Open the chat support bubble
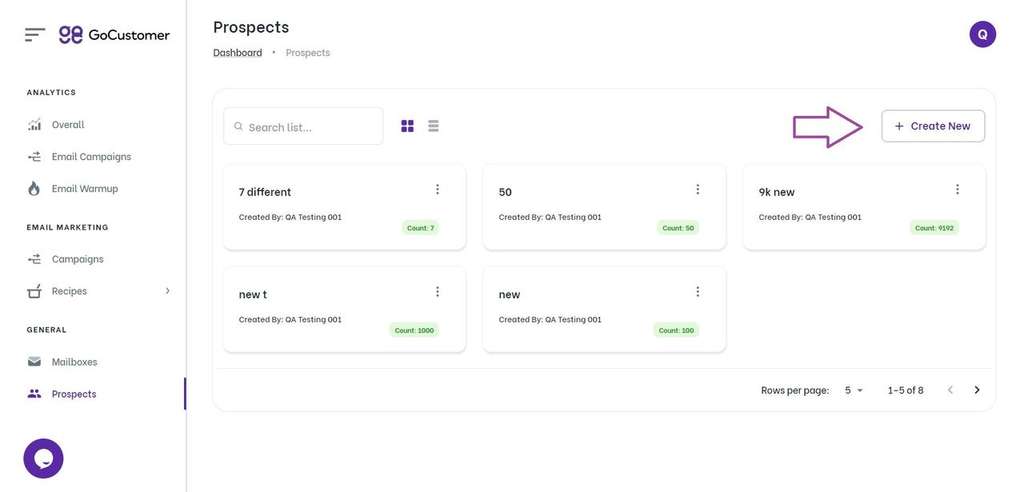This screenshot has width=1024, height=492. [43, 458]
